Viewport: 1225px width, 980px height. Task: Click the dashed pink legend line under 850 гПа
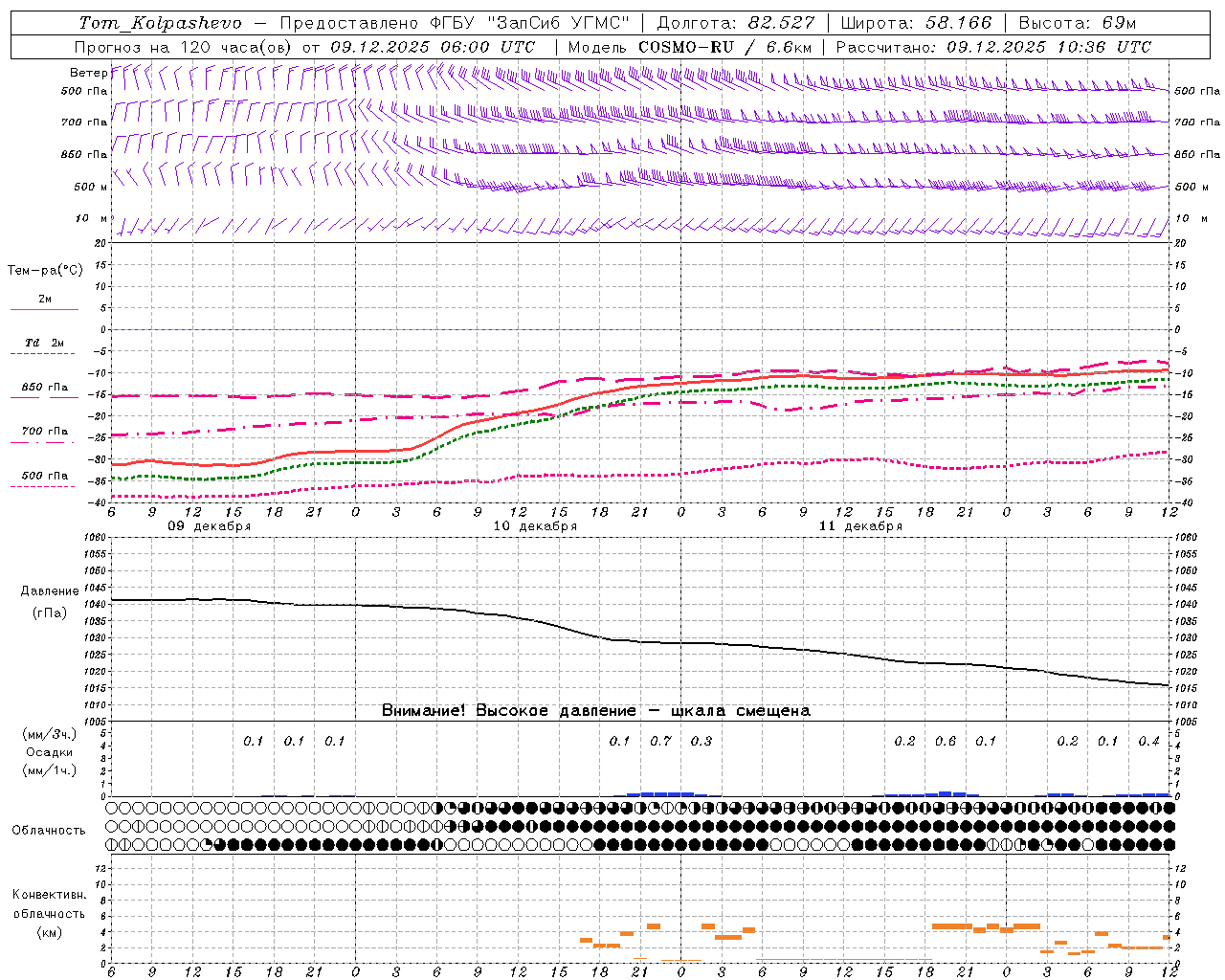tap(44, 397)
